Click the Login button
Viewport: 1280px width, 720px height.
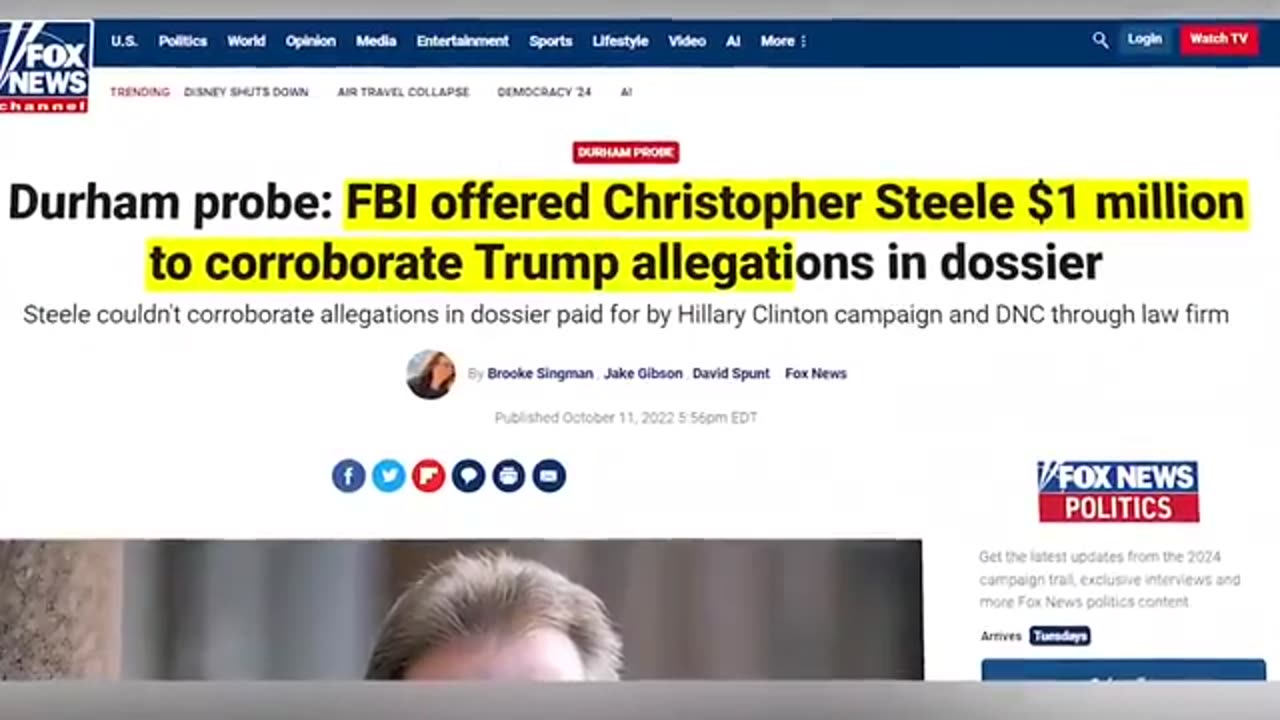click(x=1145, y=39)
